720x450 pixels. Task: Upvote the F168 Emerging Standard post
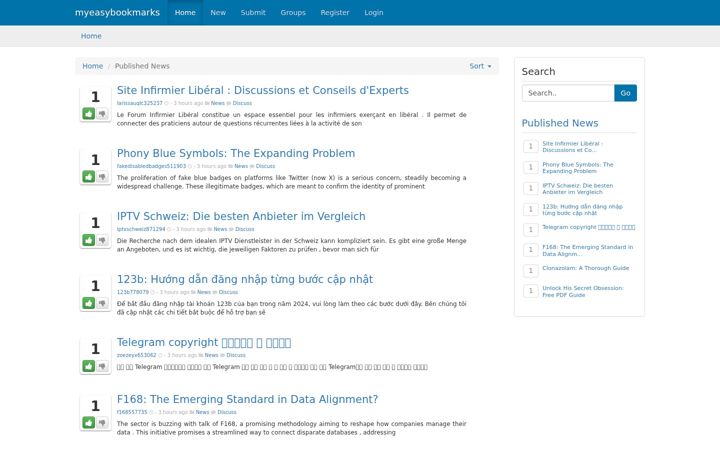point(89,422)
